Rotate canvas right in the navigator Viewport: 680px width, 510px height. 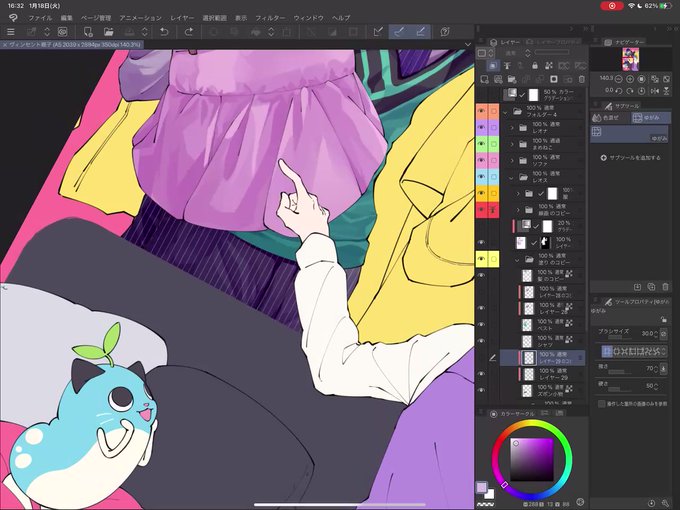click(630, 91)
